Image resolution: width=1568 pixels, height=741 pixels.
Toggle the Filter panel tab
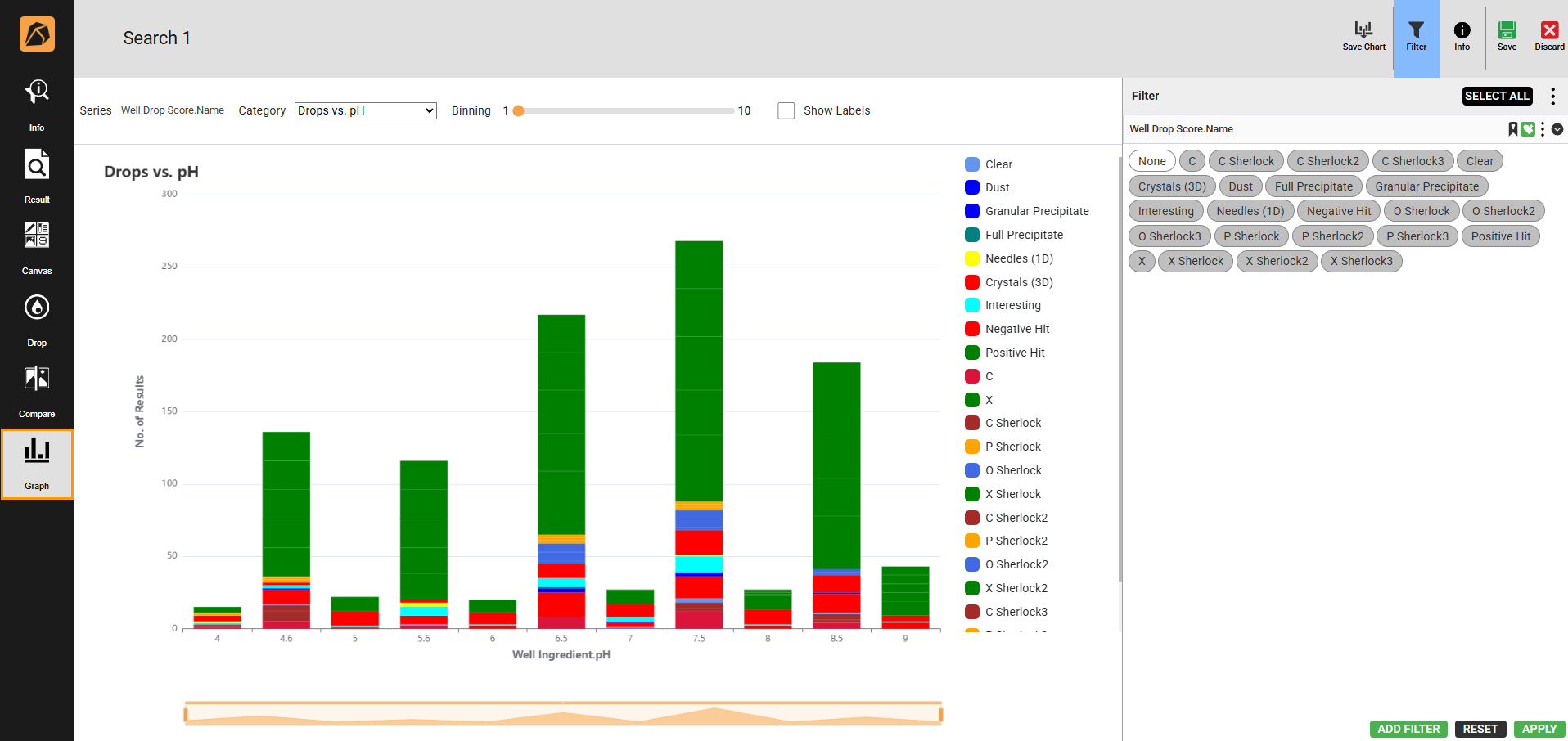coord(1416,38)
